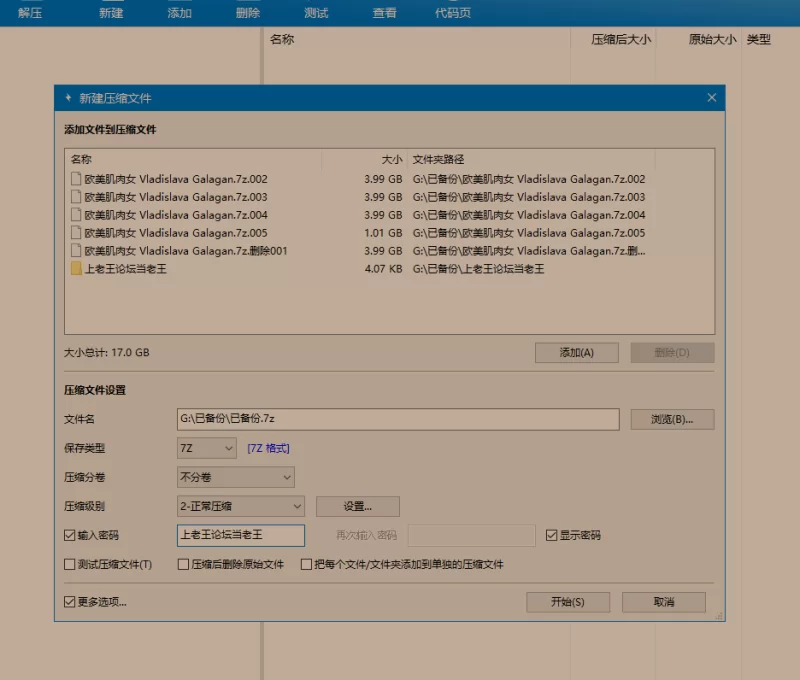The width and height of the screenshot is (800, 680).
Task: Click the dialog title icon beside 新建压缩文件
Action: 68,98
